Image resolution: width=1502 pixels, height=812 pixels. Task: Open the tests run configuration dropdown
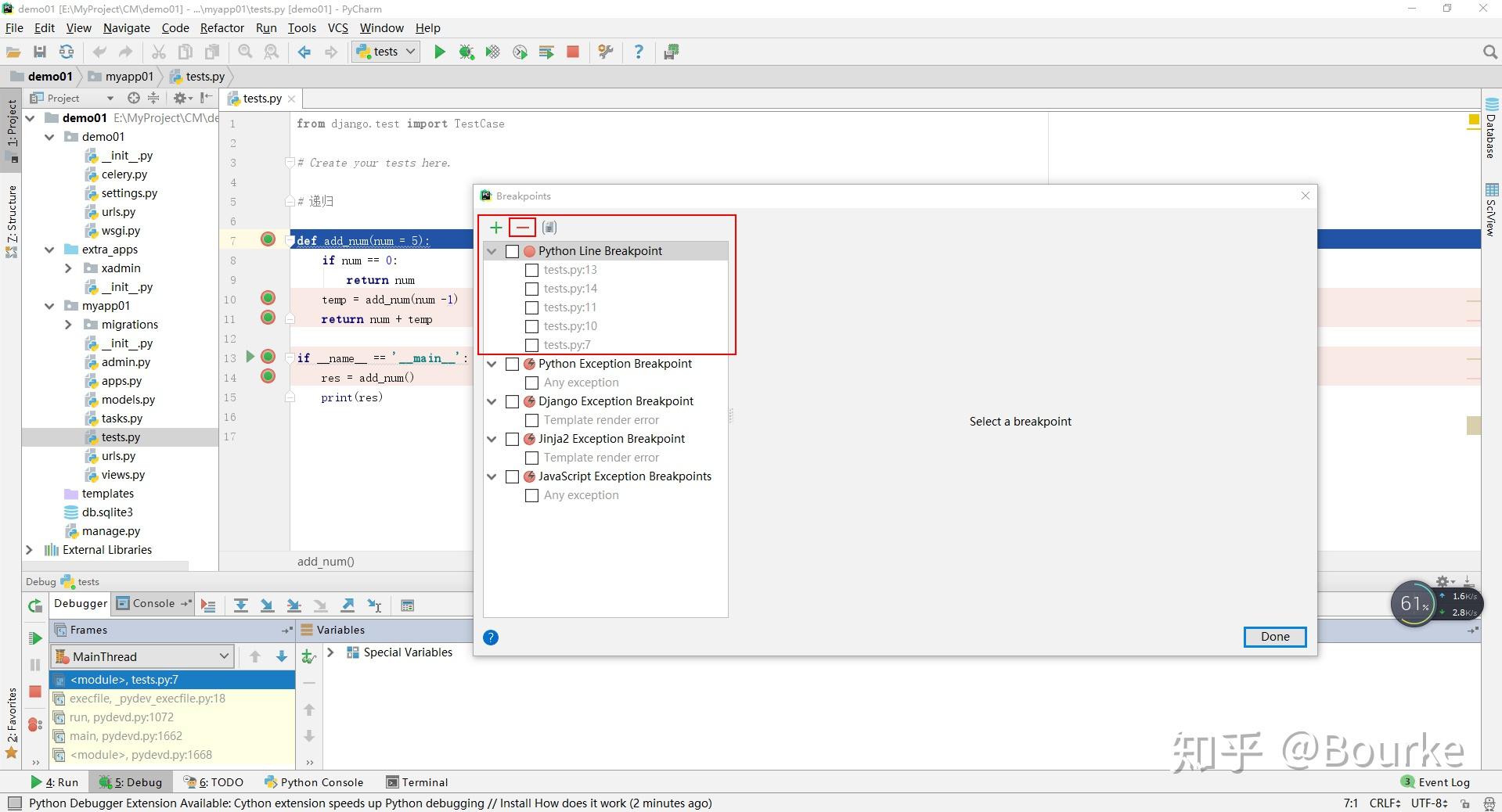(386, 52)
